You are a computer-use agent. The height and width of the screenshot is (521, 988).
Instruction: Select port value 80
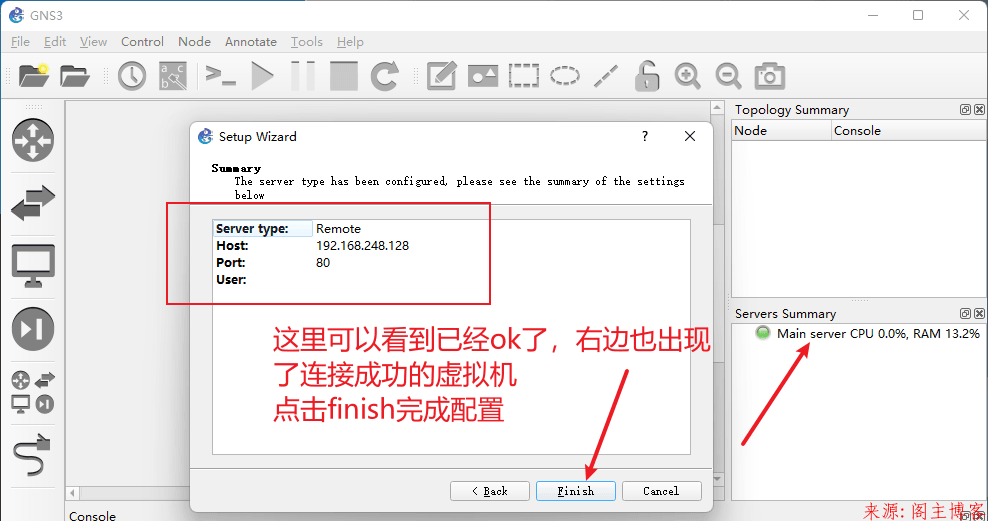coord(323,263)
